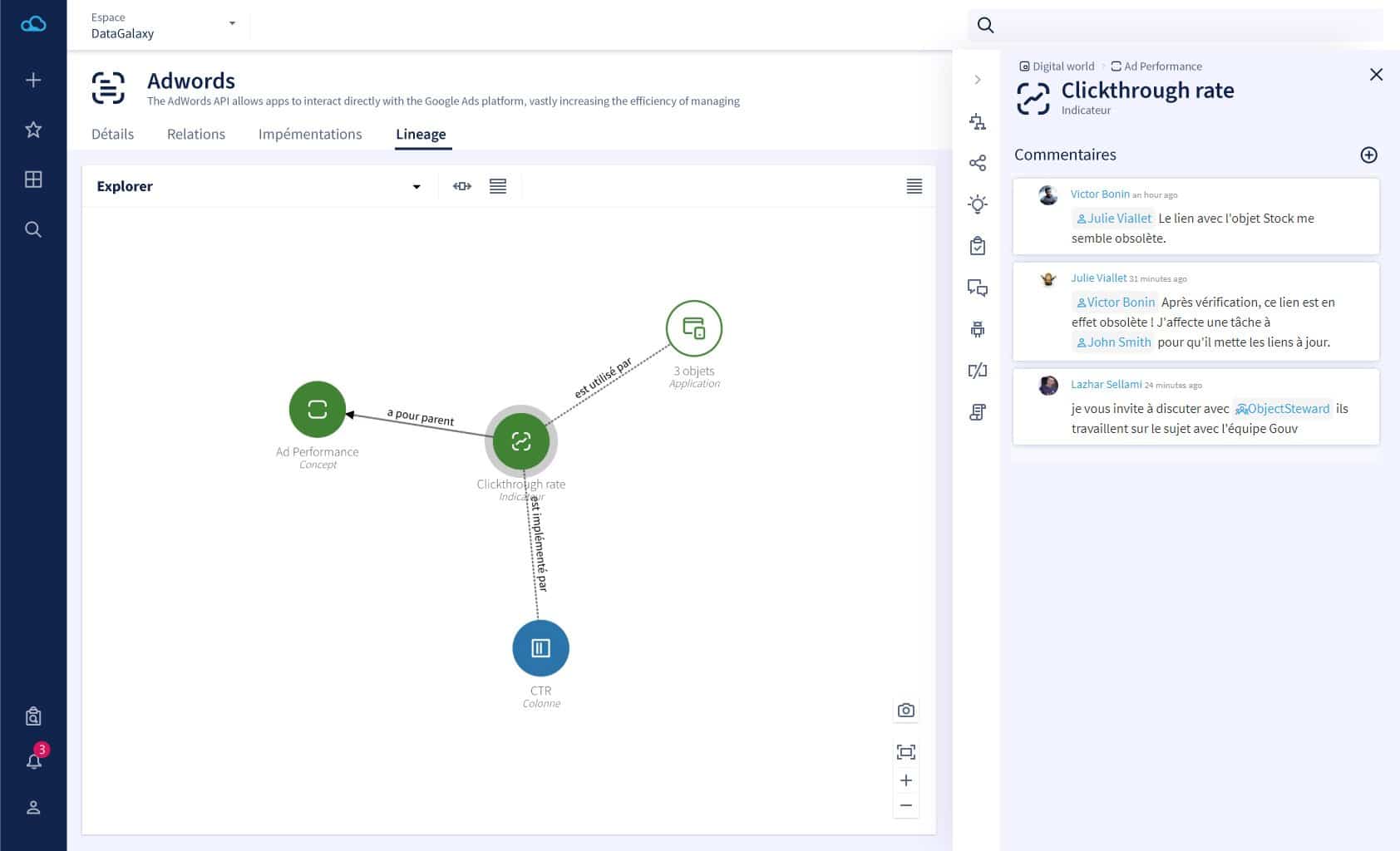Switch to the Relations tab

[196, 134]
